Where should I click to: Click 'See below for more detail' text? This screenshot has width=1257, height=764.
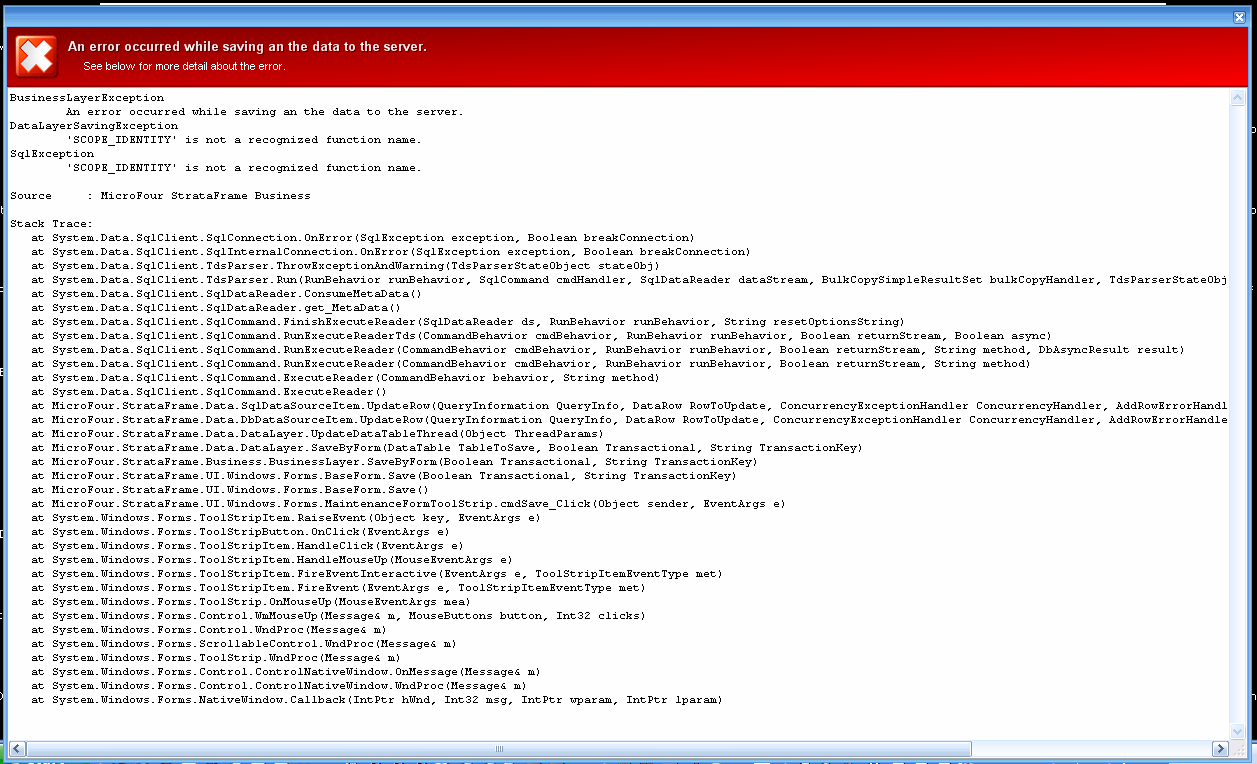[184, 66]
